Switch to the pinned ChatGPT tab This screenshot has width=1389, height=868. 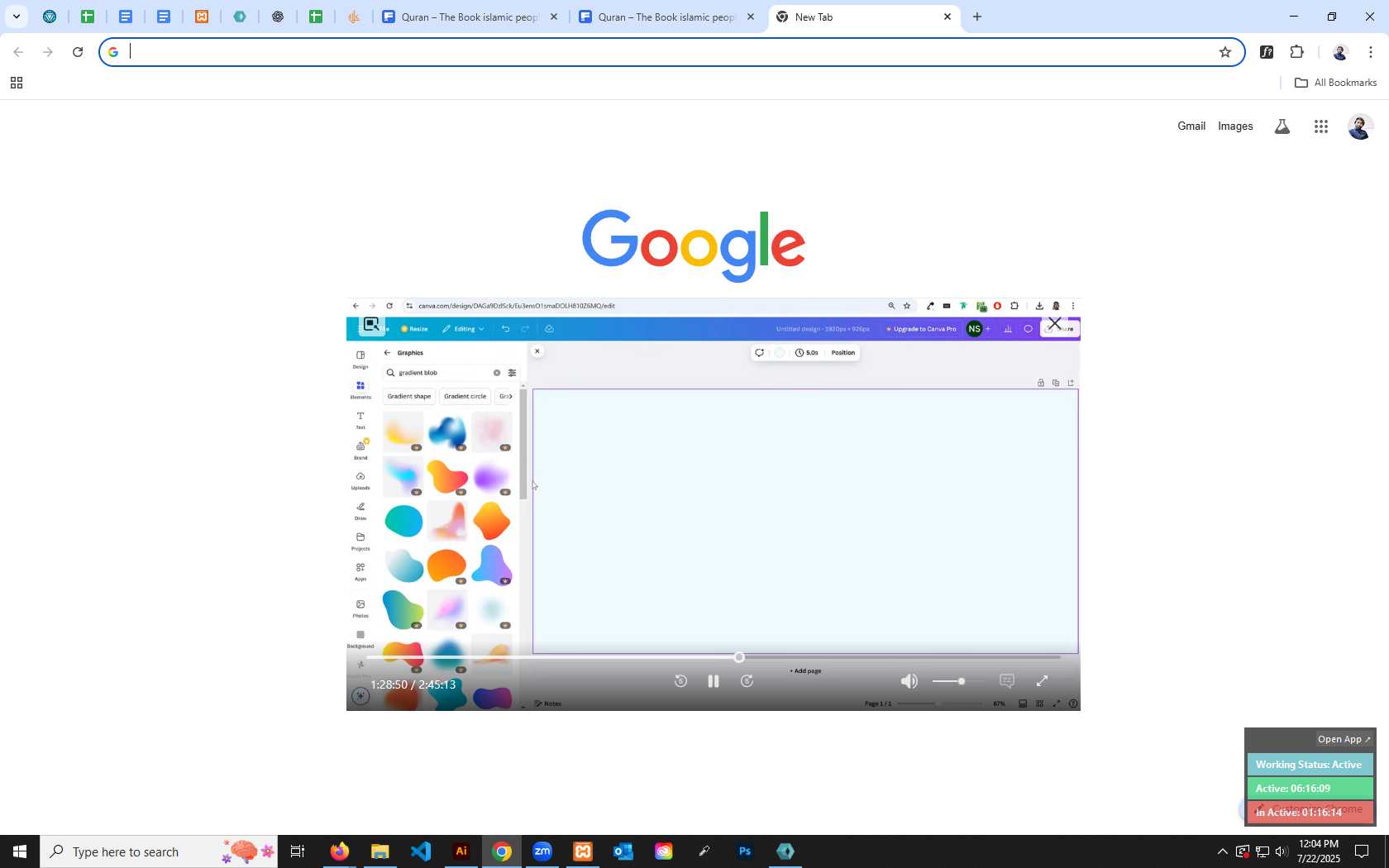(x=278, y=17)
